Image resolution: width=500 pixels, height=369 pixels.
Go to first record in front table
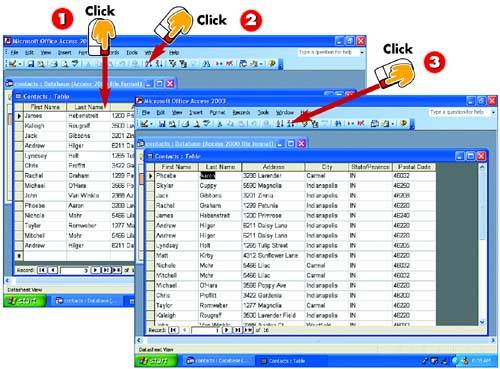(173, 330)
